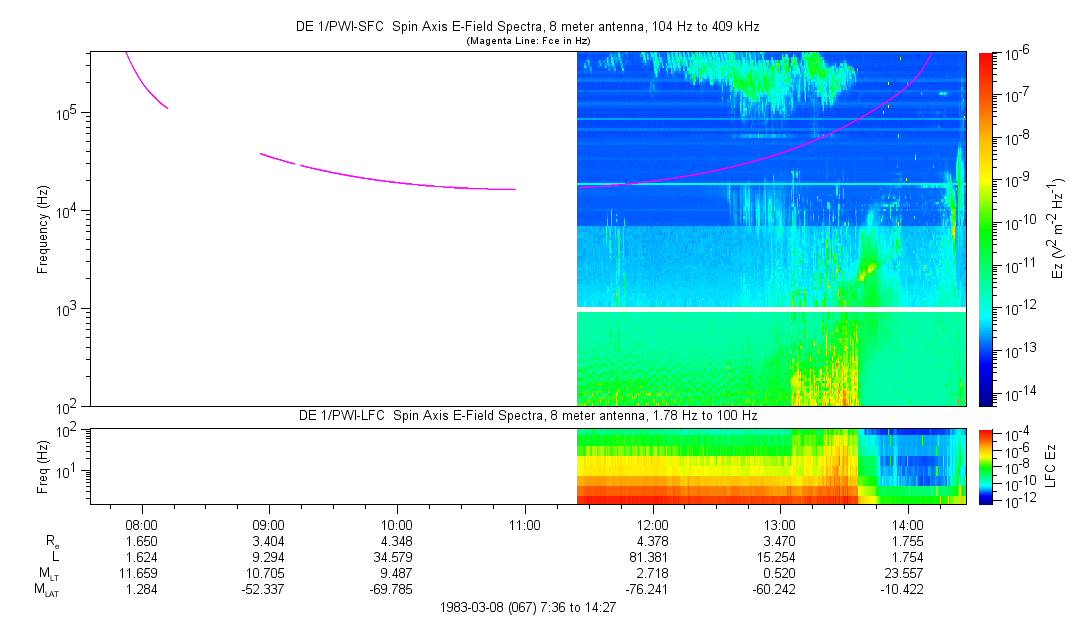1083x620 pixels.
Task: Click the date range caption 1983-03-08
Action: point(528,607)
